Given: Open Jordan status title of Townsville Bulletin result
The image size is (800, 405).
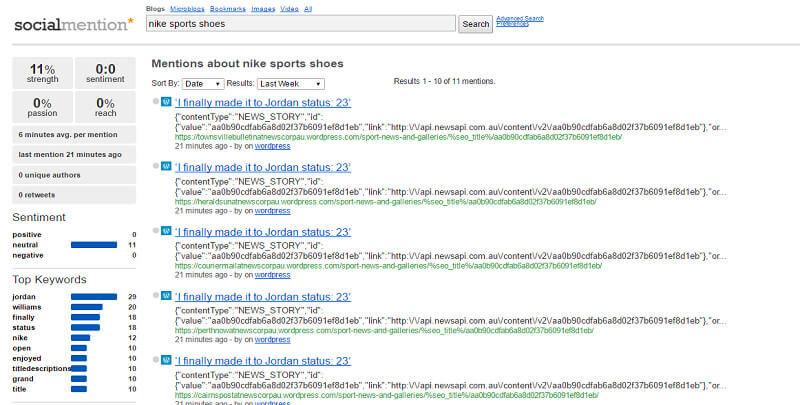Looking at the screenshot, I should point(263,103).
